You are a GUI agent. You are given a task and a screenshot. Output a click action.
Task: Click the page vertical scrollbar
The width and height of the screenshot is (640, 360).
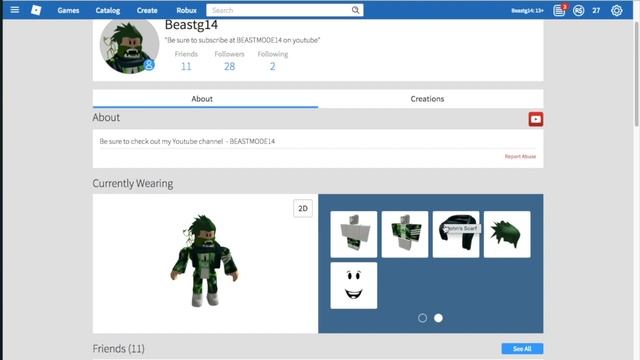[x=636, y=73]
